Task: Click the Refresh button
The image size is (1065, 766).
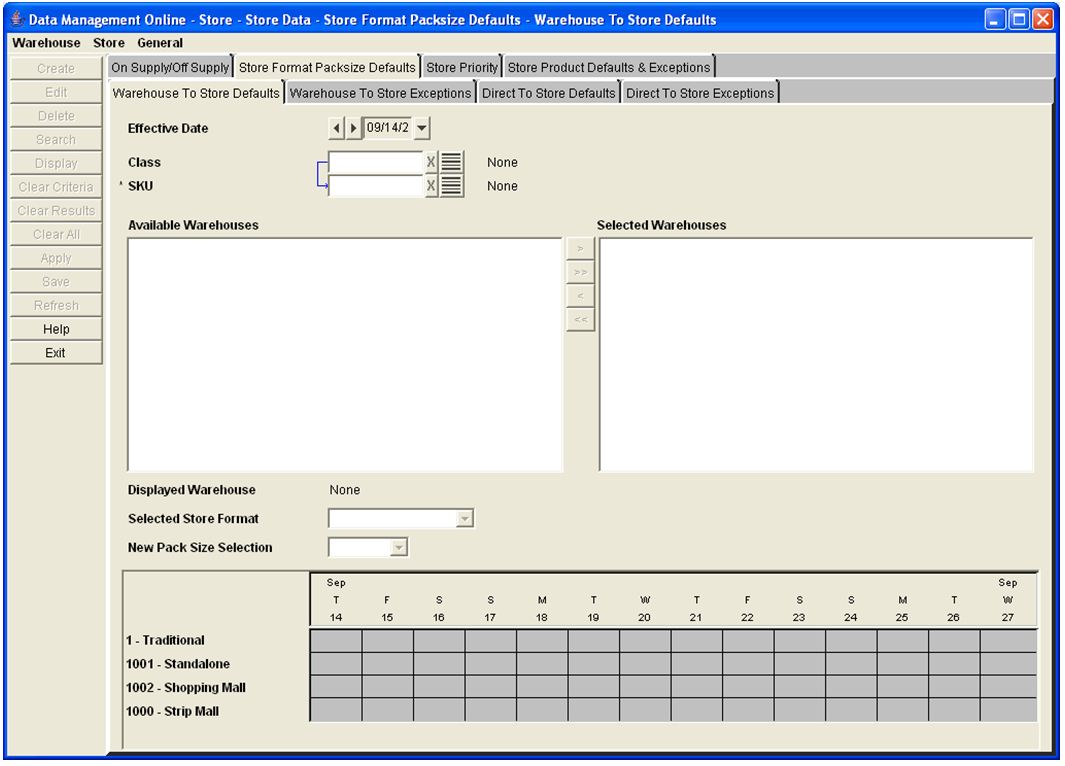Action: coord(56,306)
